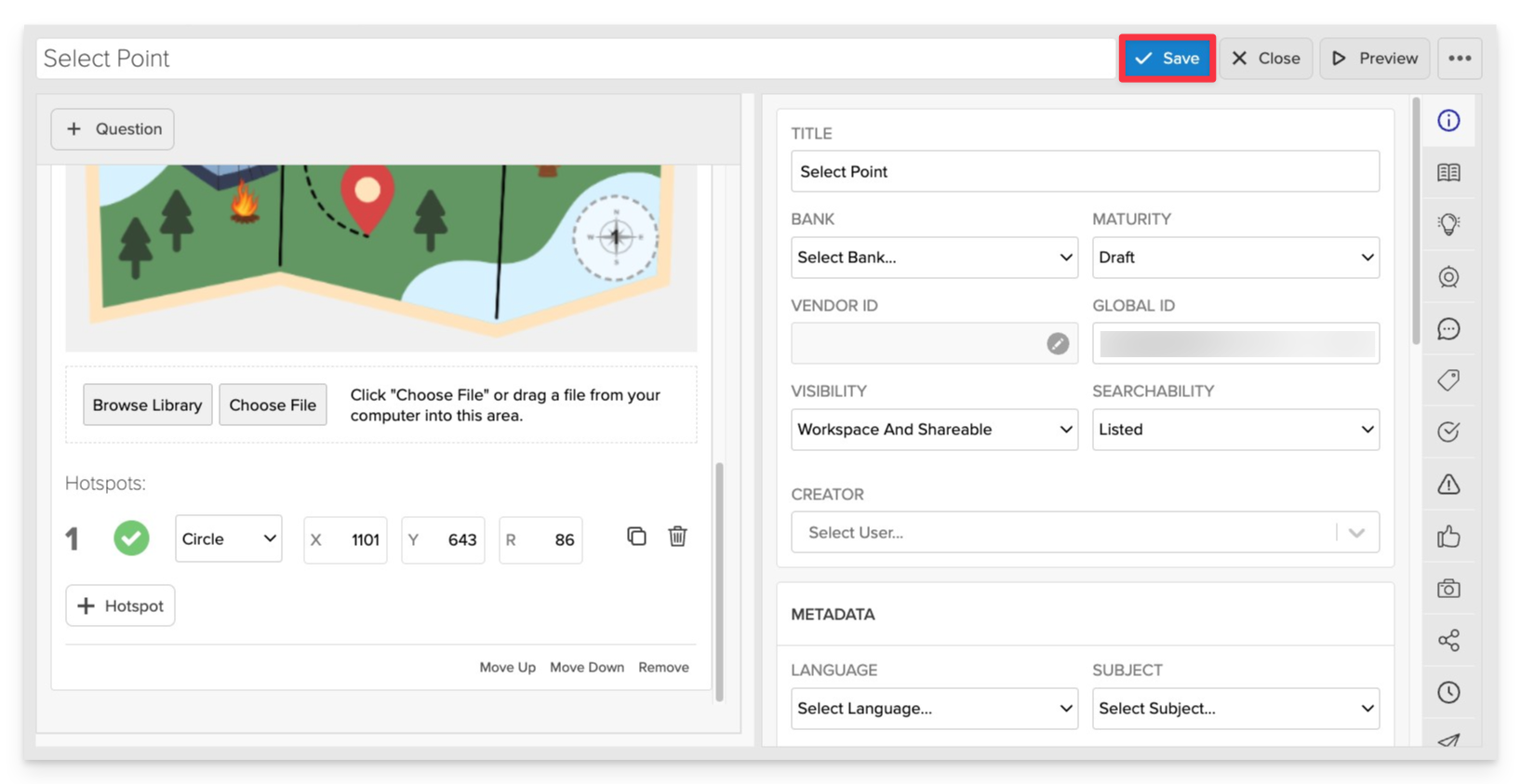
Task: Click Choose File button
Action: [x=273, y=405]
